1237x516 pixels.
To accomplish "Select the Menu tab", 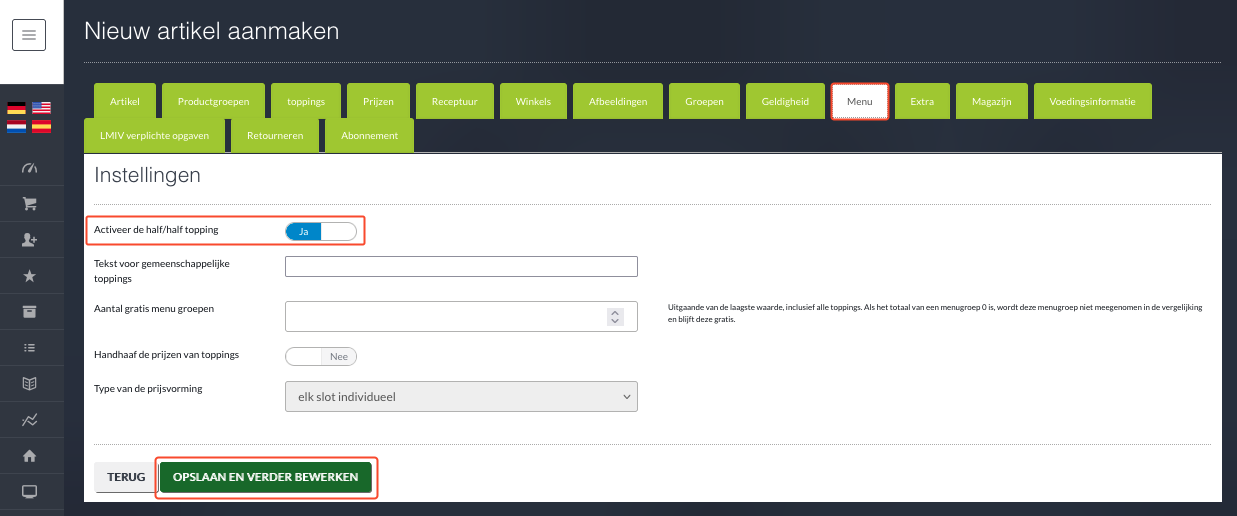I will [x=860, y=102].
